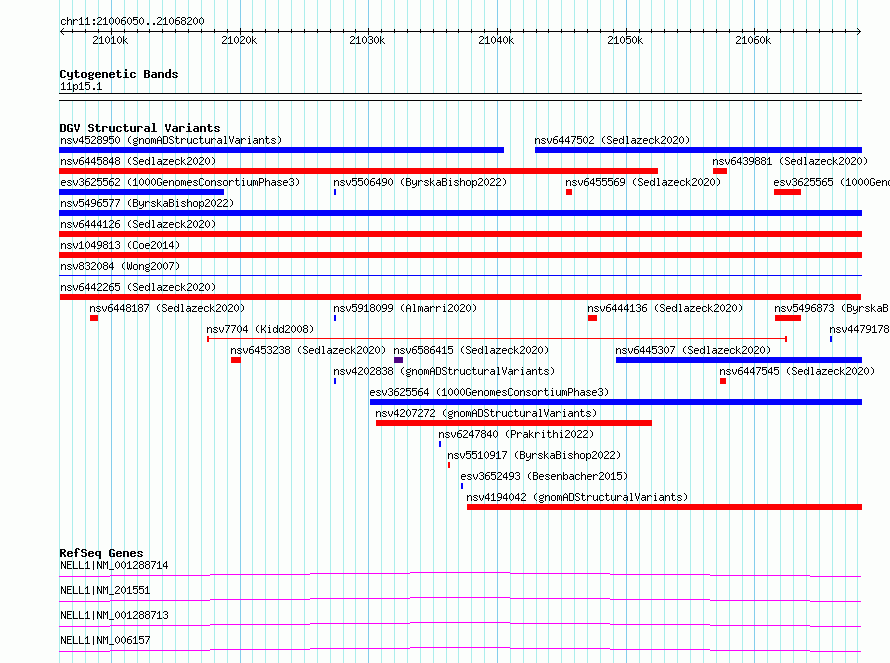Image resolution: width=890 pixels, height=663 pixels.
Task: Click the DGV Structural Variants track title
Action: [140, 128]
